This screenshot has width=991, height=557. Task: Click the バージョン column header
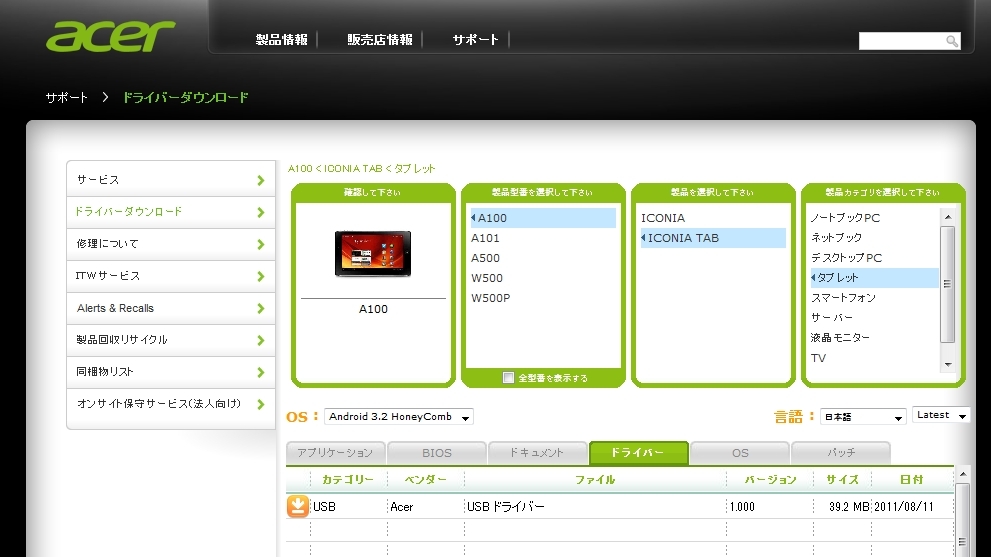(x=770, y=480)
